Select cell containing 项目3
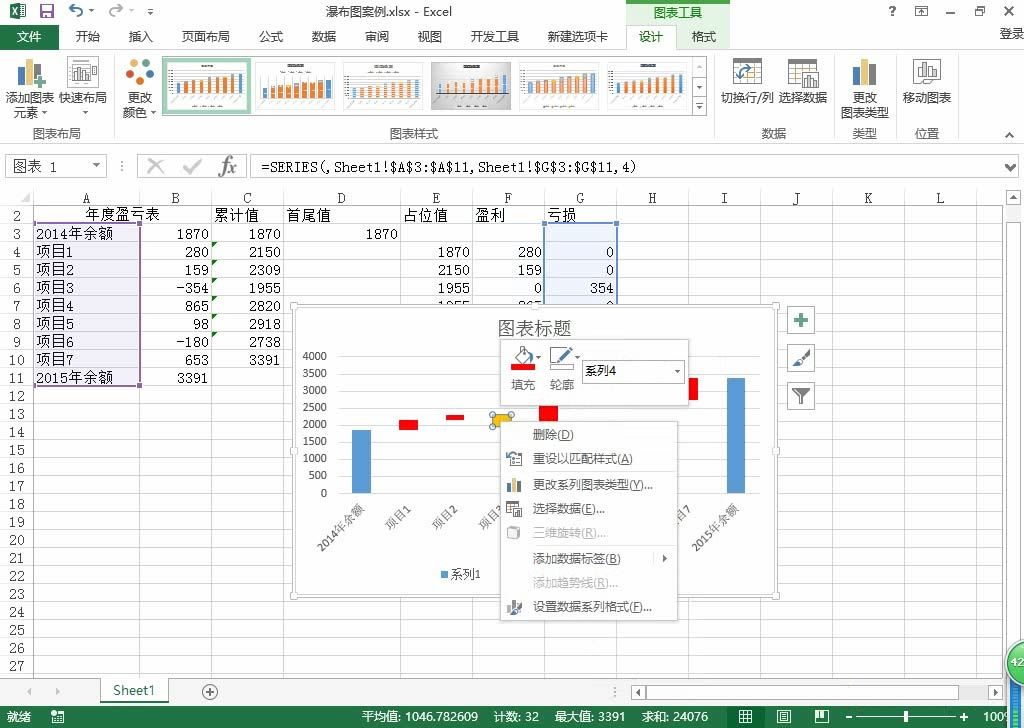The image size is (1024, 728). coord(87,287)
